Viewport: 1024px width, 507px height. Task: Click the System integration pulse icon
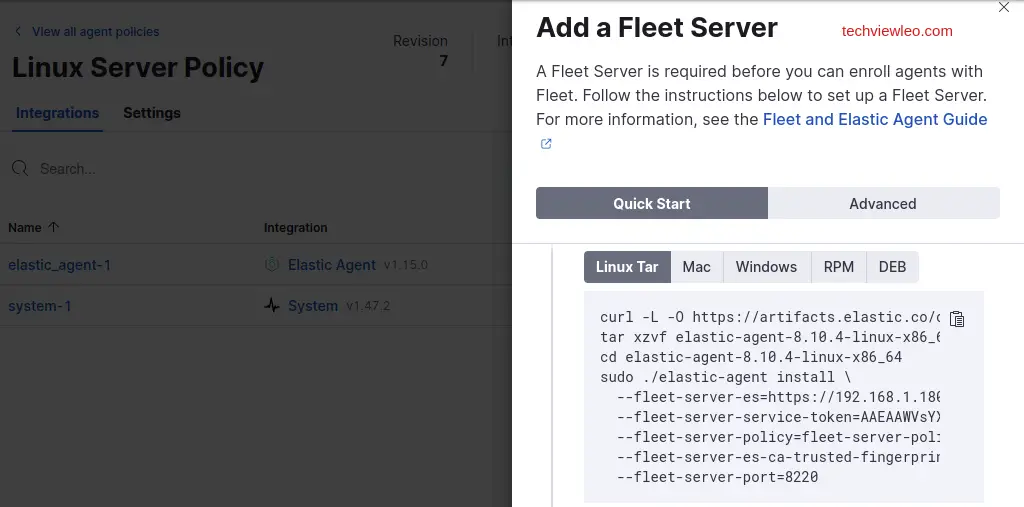tap(272, 306)
